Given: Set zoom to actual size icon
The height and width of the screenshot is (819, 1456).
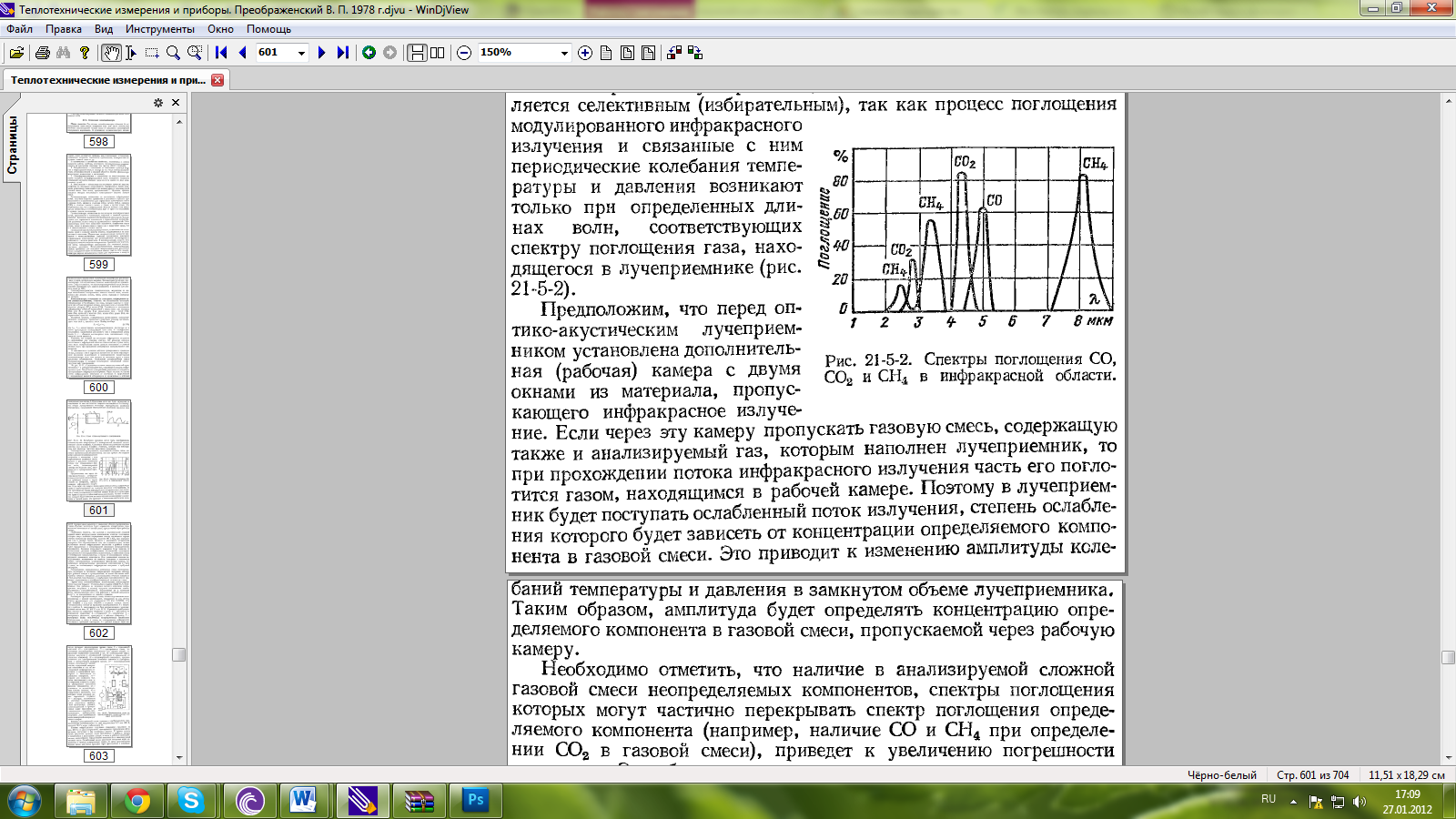Looking at the screenshot, I should point(606,53).
